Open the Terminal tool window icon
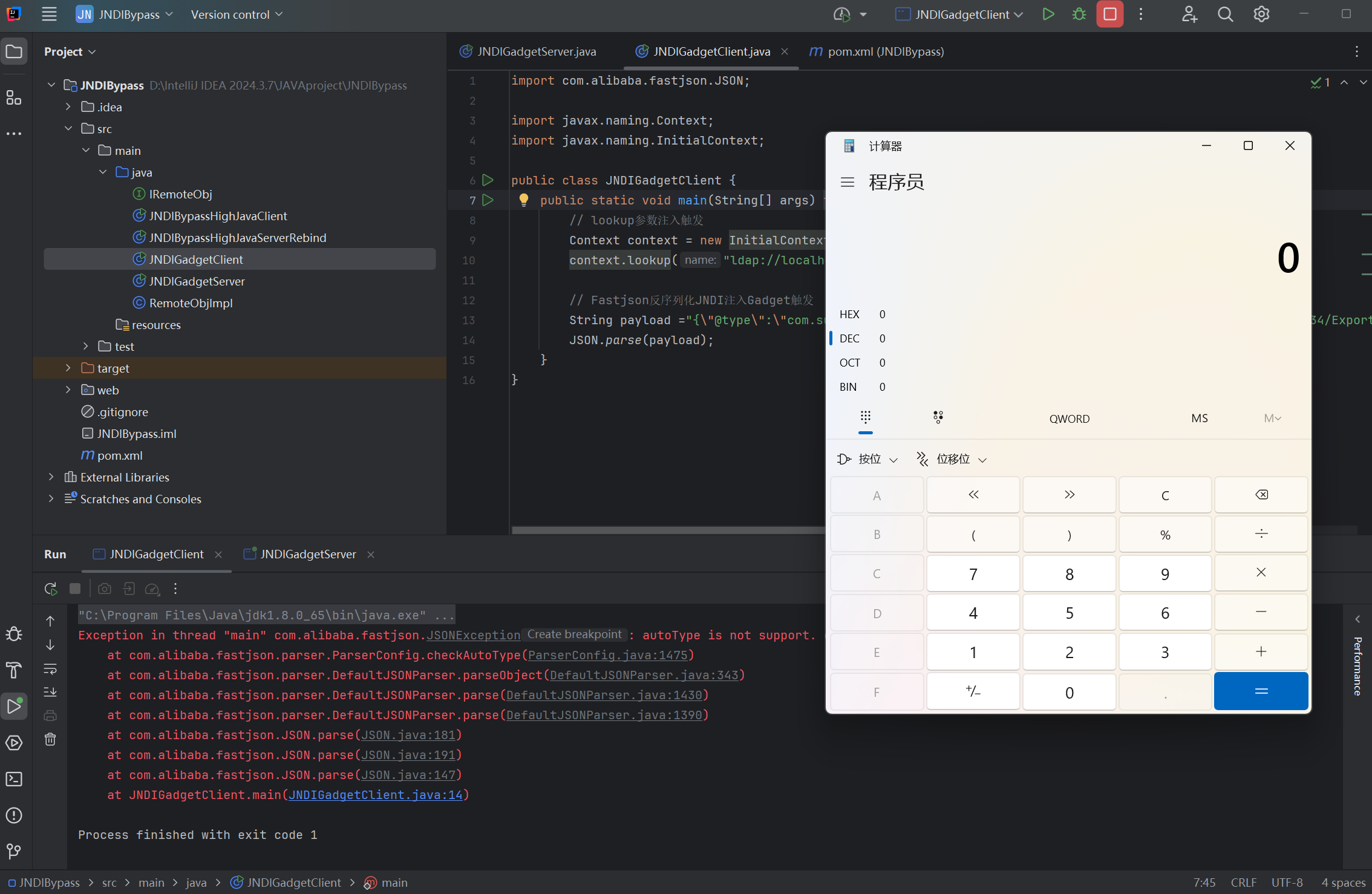 tap(14, 779)
